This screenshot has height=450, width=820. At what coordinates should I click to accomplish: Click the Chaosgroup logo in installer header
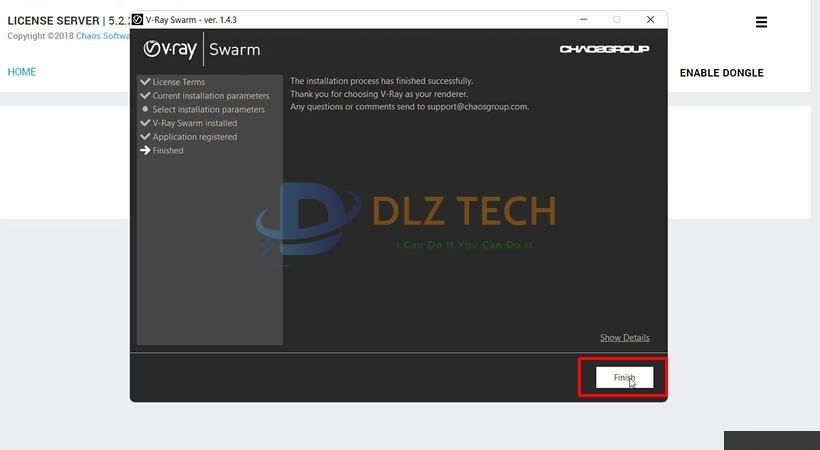604,49
